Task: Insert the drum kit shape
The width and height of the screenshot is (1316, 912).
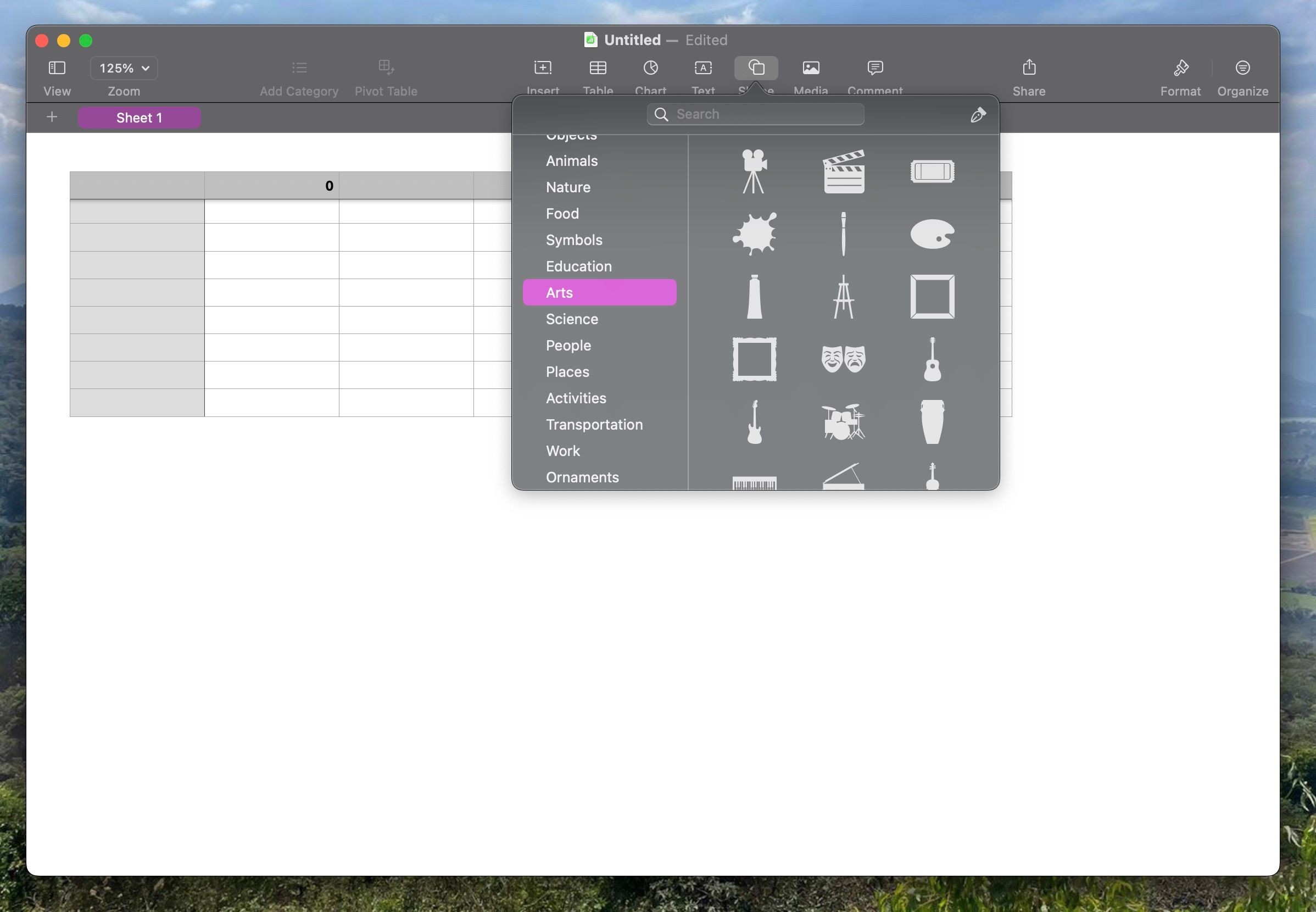Action: pyautogui.click(x=844, y=422)
